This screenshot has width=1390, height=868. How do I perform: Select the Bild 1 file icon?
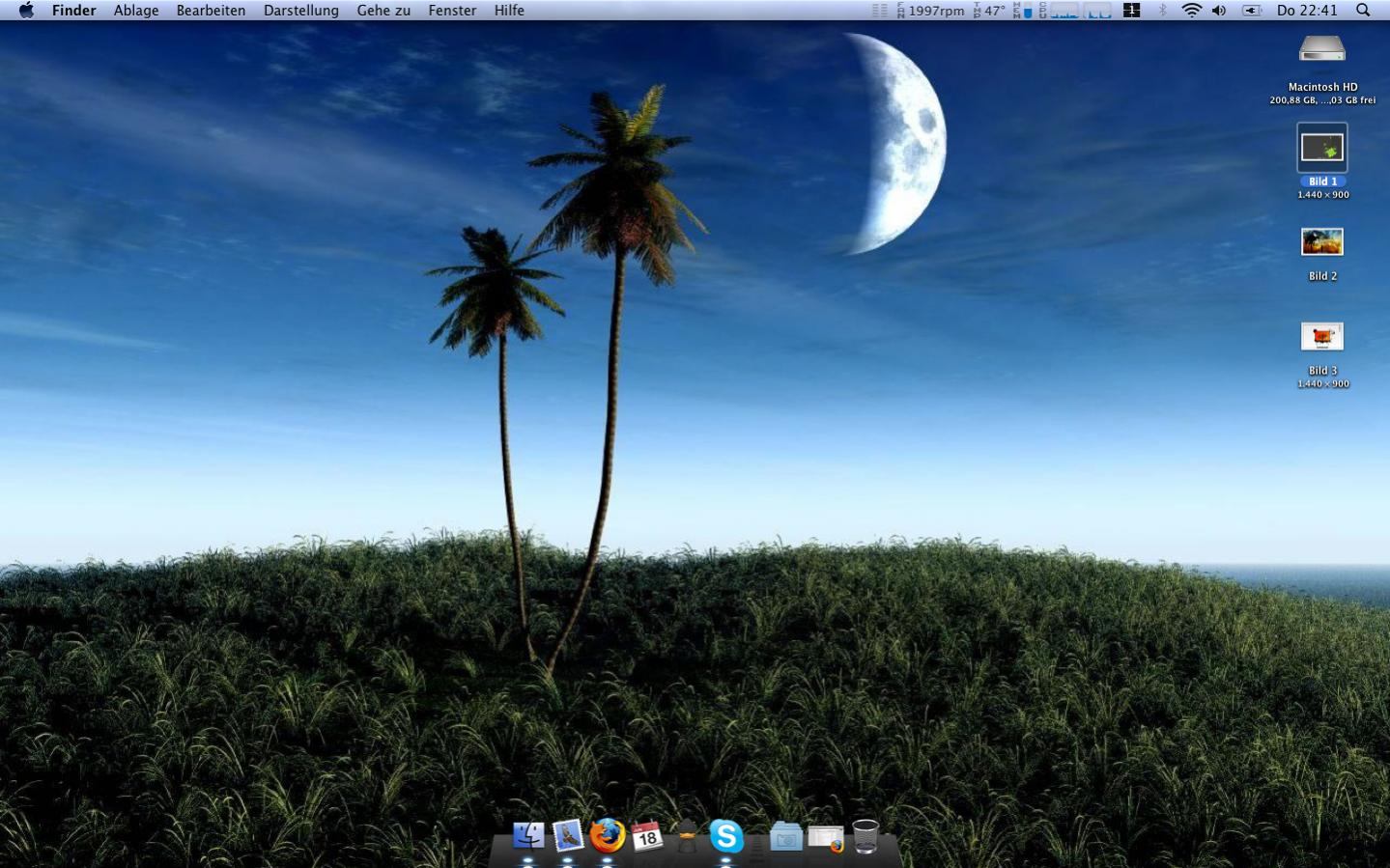point(1322,148)
